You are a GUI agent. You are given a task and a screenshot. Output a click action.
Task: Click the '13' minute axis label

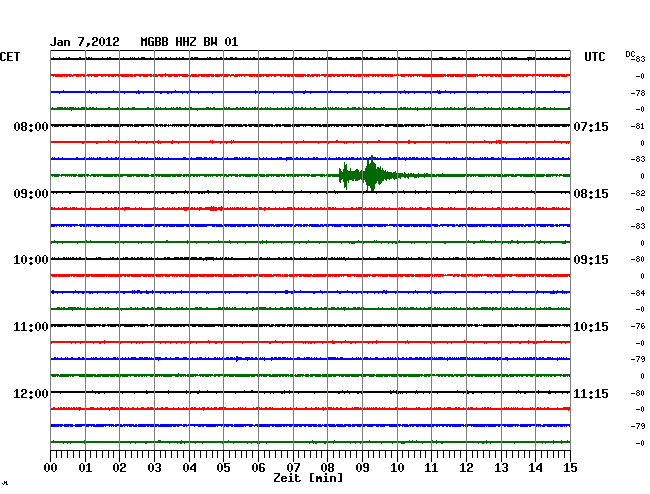501,467
